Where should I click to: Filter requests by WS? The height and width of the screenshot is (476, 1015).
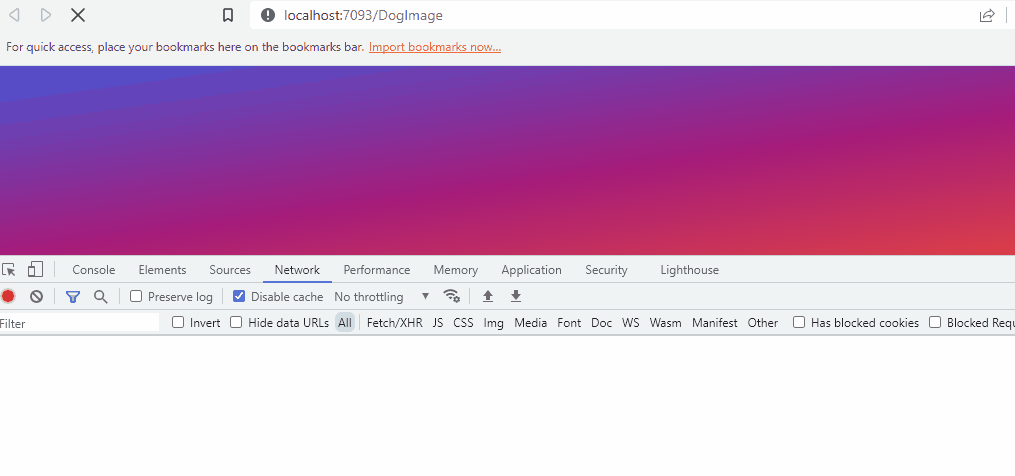[x=630, y=323]
